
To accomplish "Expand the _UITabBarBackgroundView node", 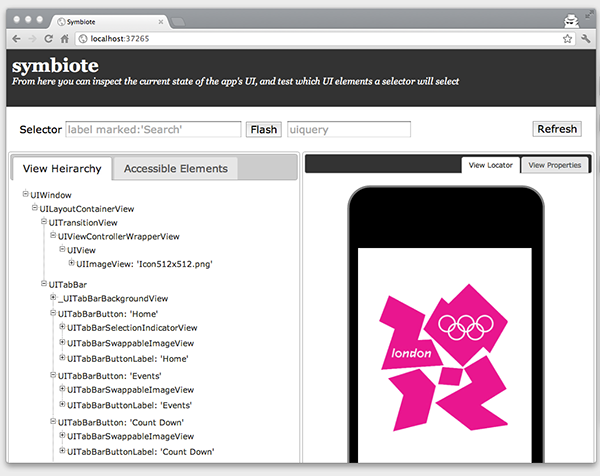I will tap(53, 297).
